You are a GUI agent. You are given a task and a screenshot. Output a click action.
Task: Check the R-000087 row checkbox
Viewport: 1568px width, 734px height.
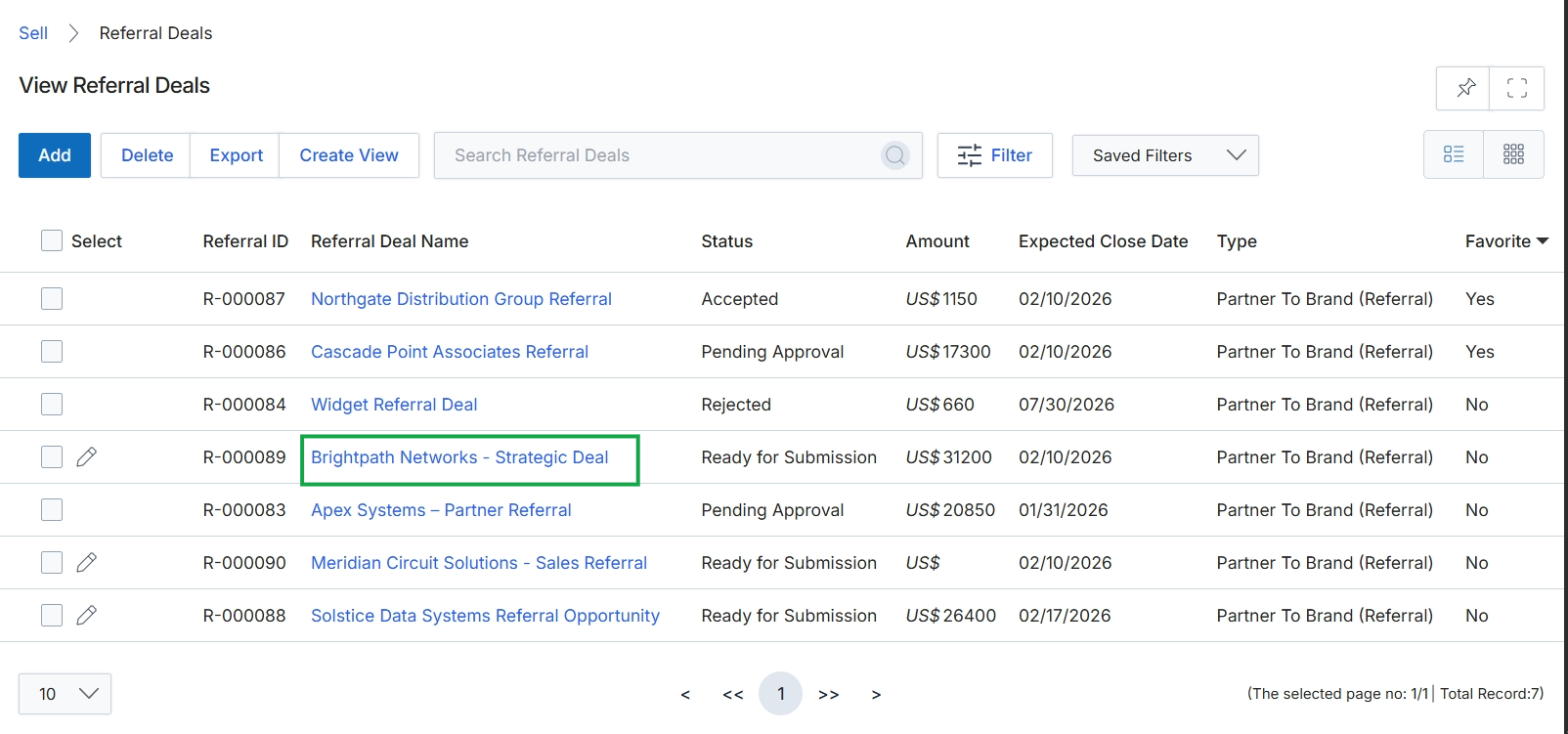pyautogui.click(x=52, y=298)
